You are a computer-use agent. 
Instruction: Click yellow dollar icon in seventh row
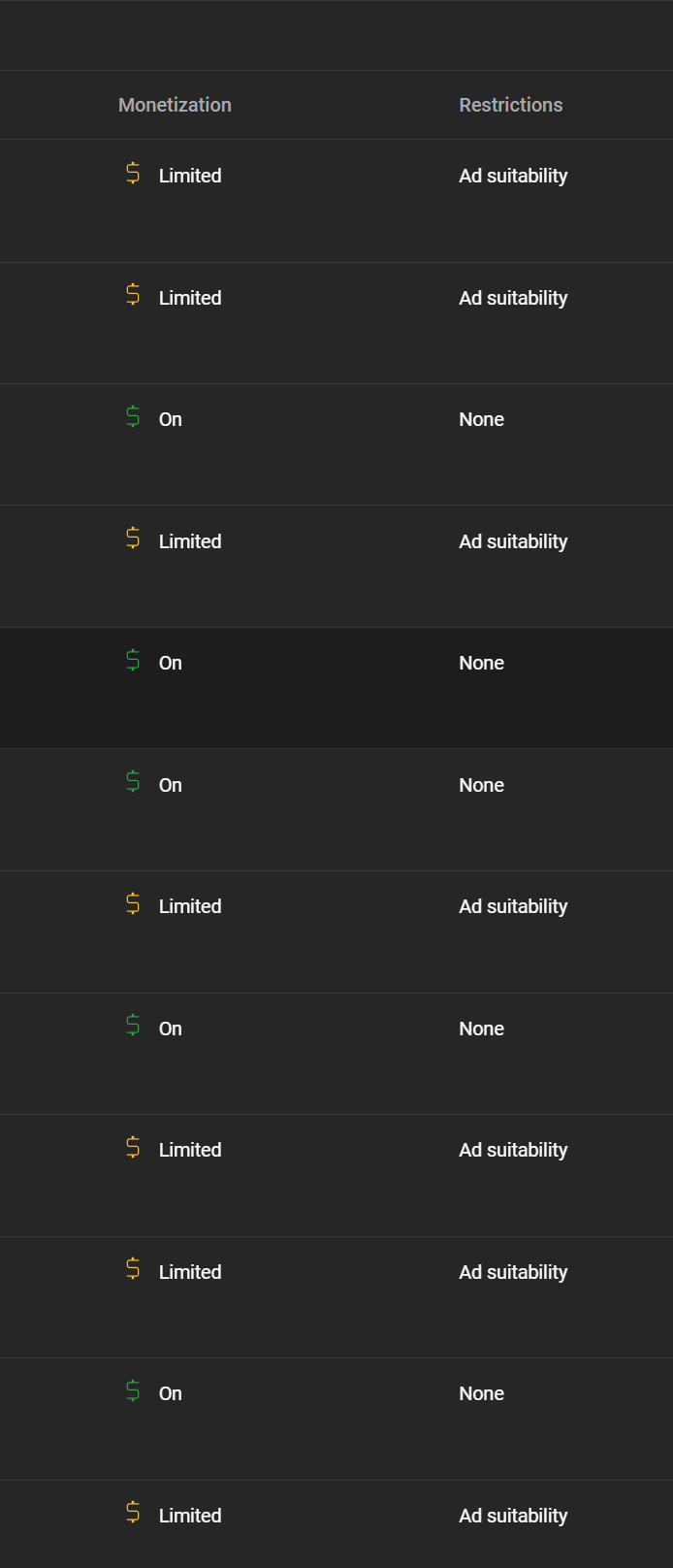133,904
